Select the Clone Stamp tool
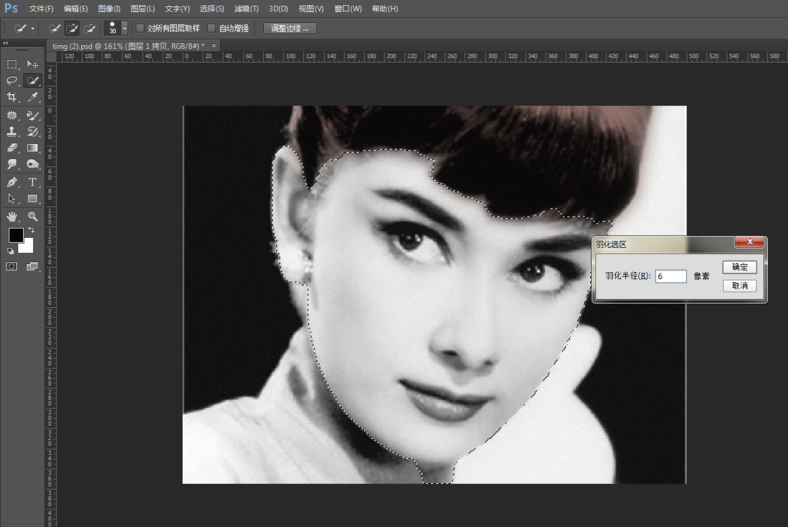This screenshot has width=788, height=527. point(12,131)
